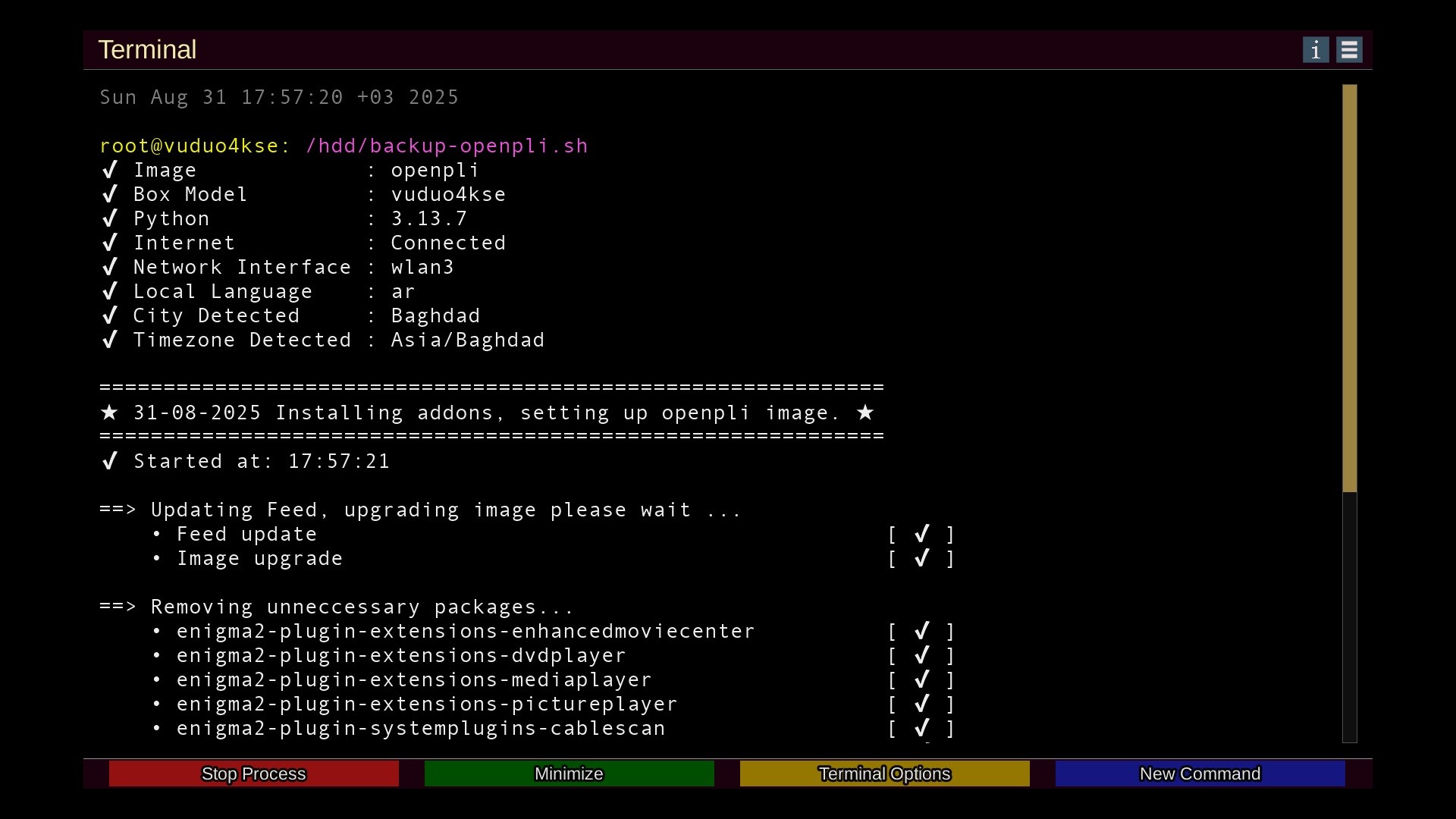Click the Removing unneccessary packages heading
Image resolution: width=1456 pixels, height=819 pixels.
[337, 607]
